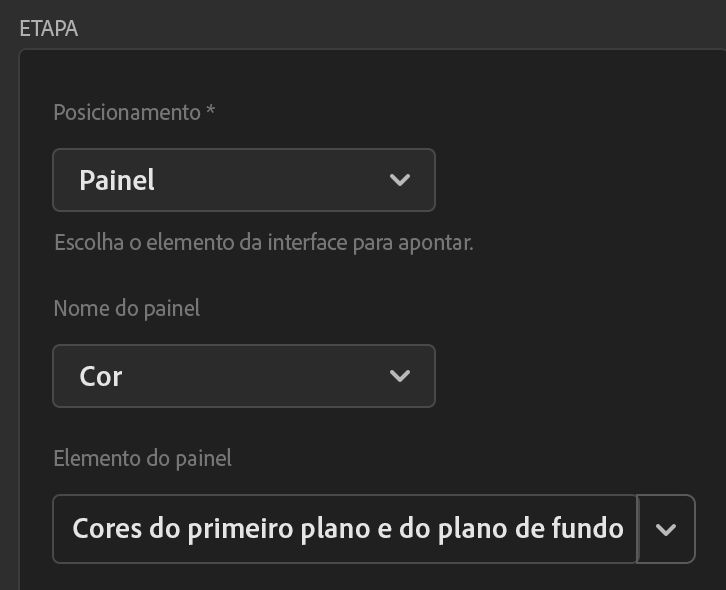726x590 pixels.
Task: Expand the Elemento do painel chevron button
Action: [x=666, y=529]
